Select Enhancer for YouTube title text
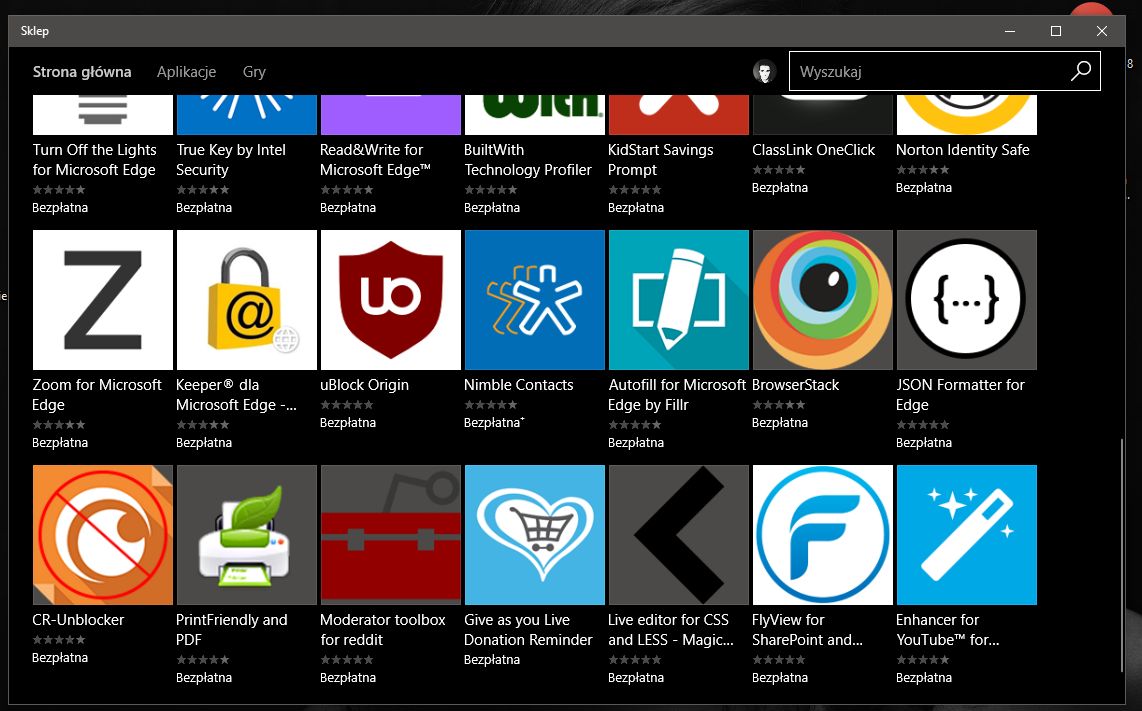This screenshot has width=1142, height=711. coord(948,629)
